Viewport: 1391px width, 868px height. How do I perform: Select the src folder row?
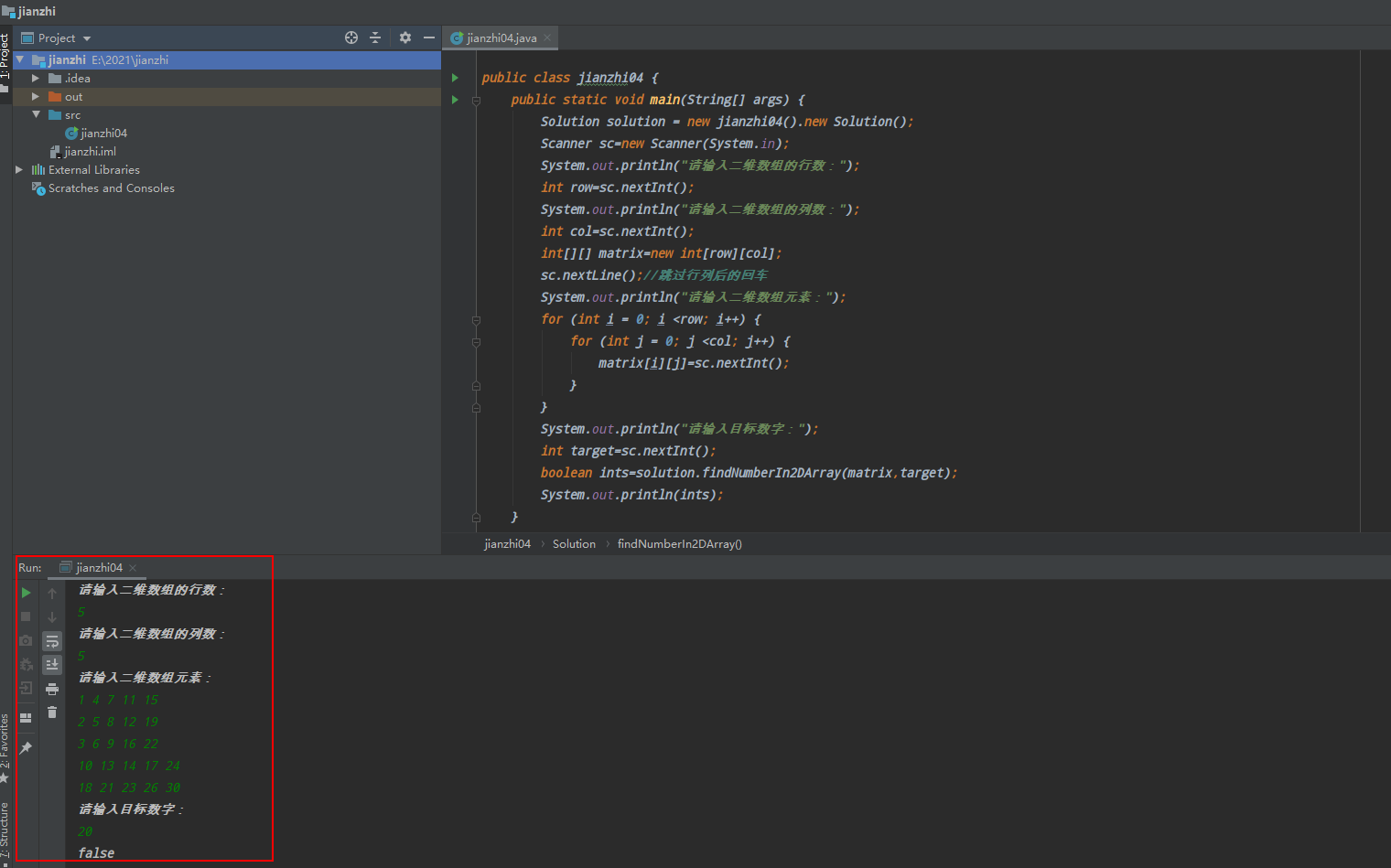click(x=227, y=114)
